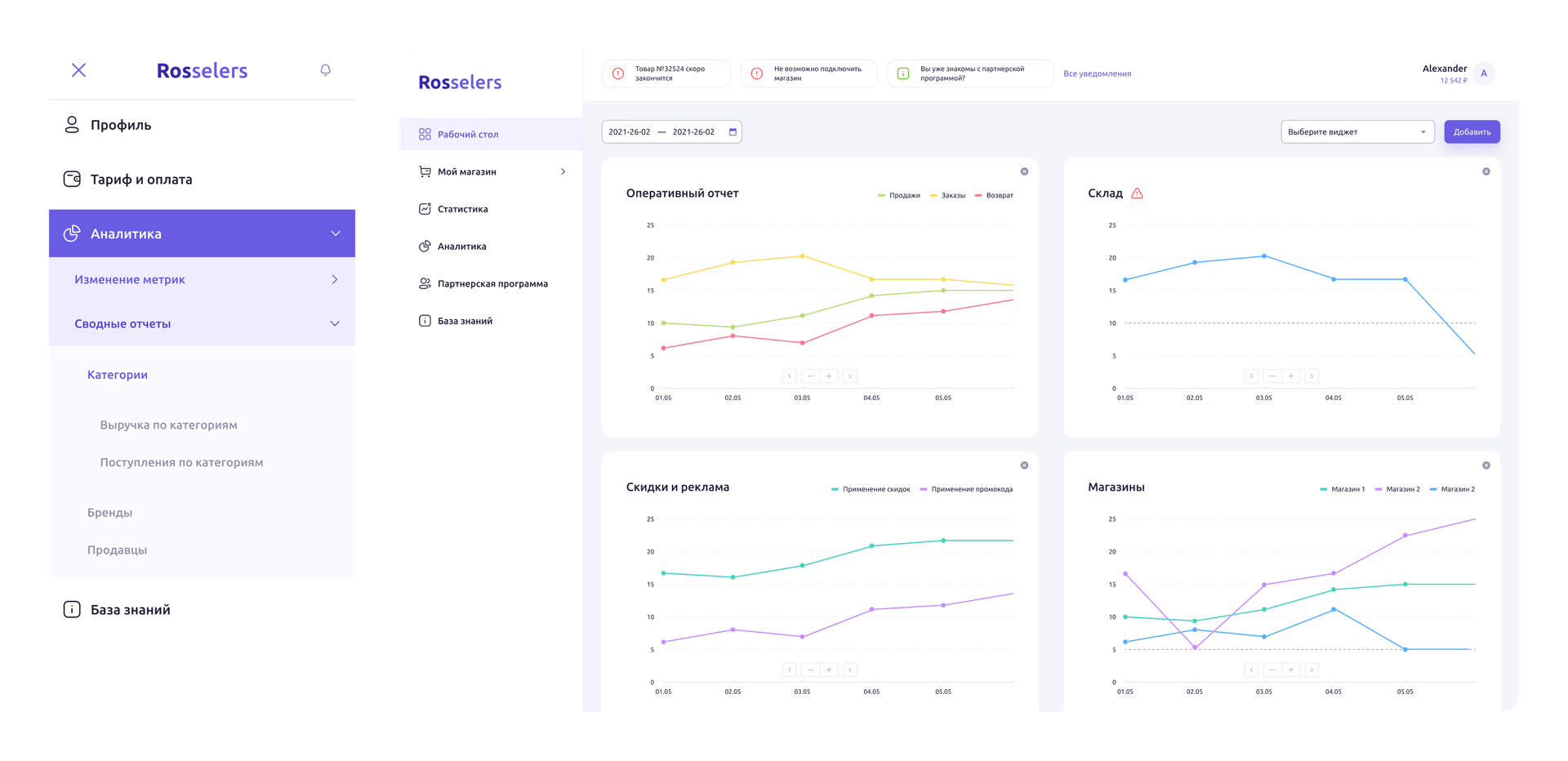This screenshot has width=1568, height=761.
Task: Click the calendar icon in date field
Action: 733,132
